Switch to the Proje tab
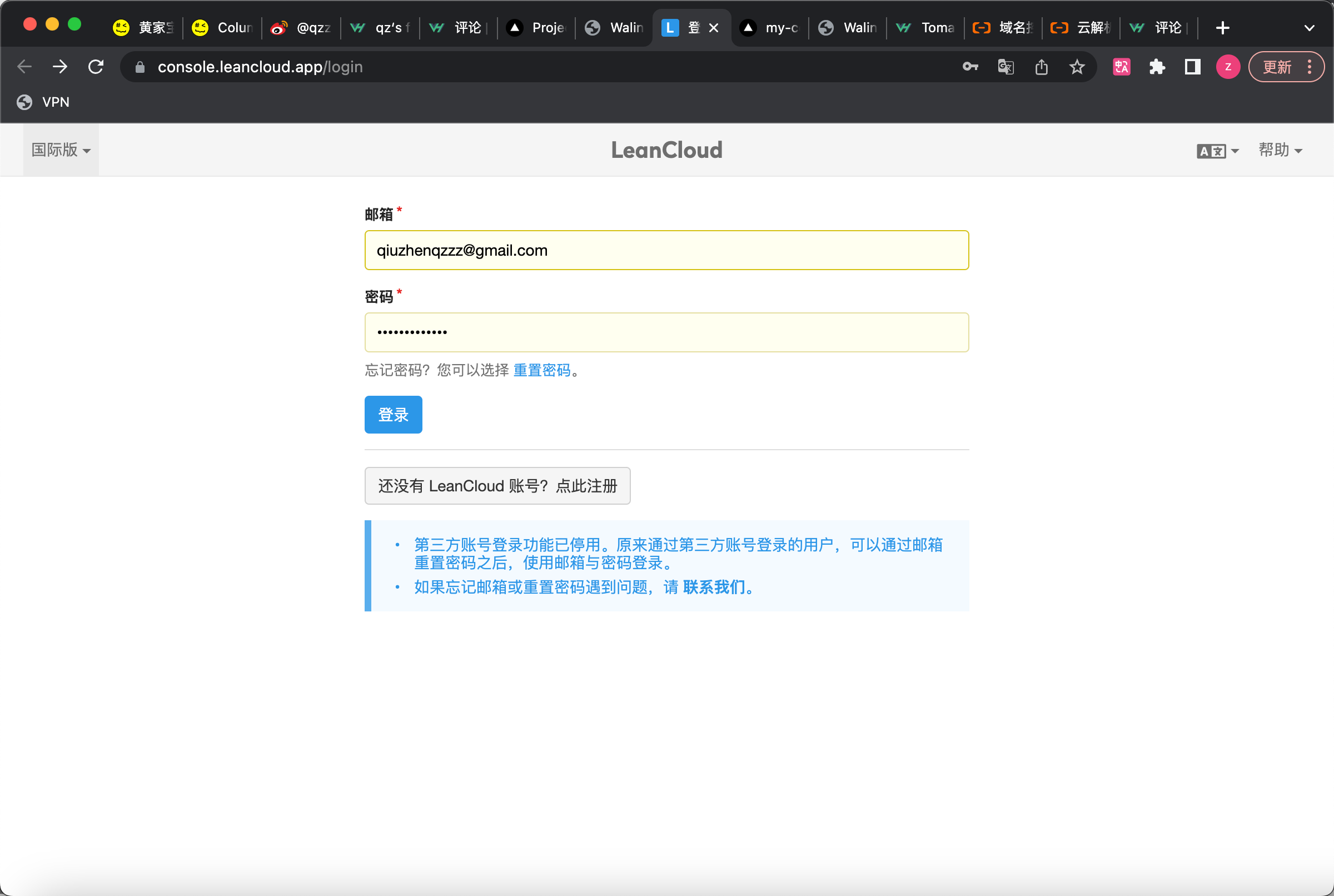 536,27
